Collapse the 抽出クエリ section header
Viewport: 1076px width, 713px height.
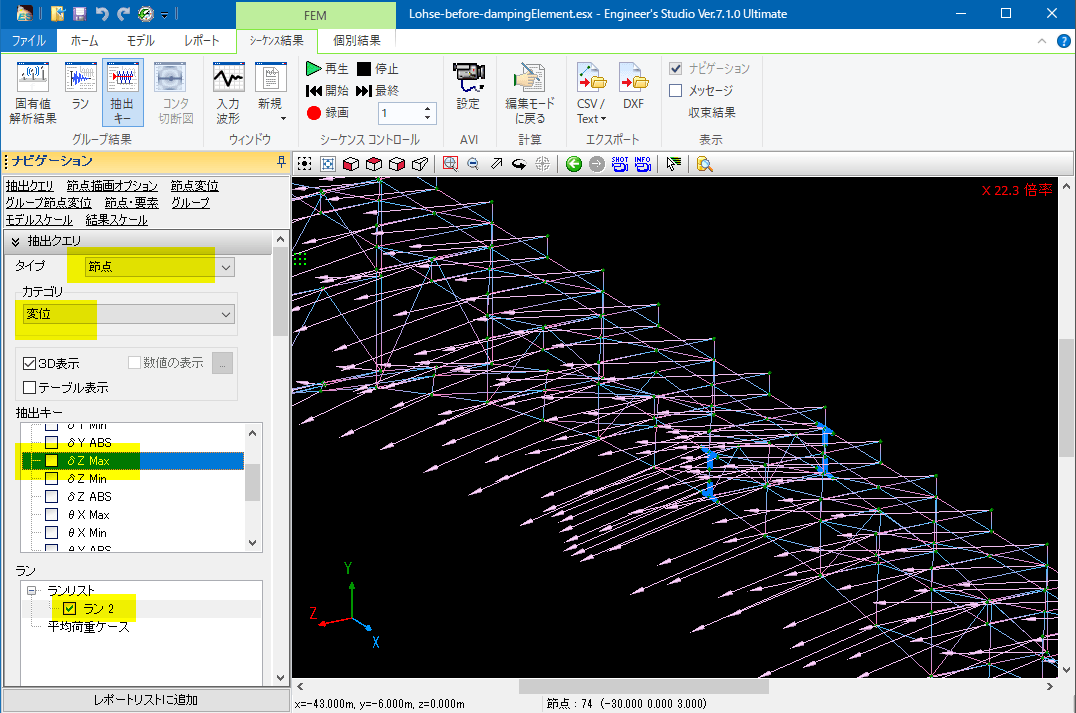coord(16,241)
